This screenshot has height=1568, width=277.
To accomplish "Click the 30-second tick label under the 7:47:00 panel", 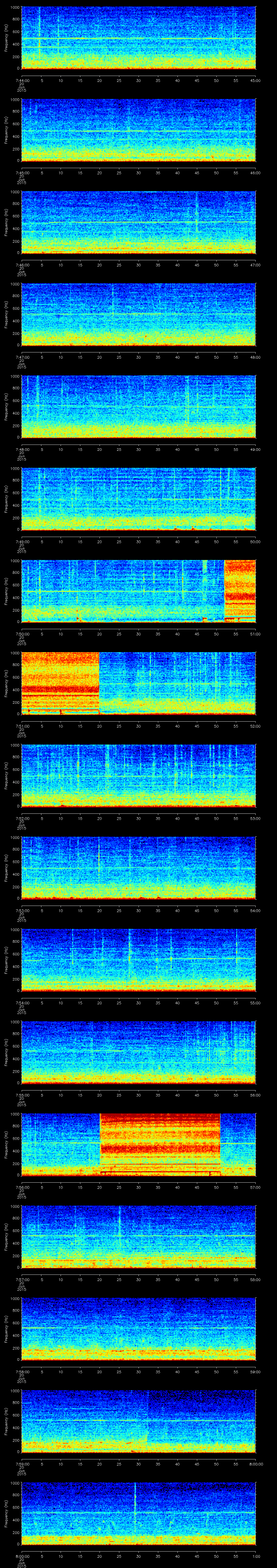I will click(138, 357).
